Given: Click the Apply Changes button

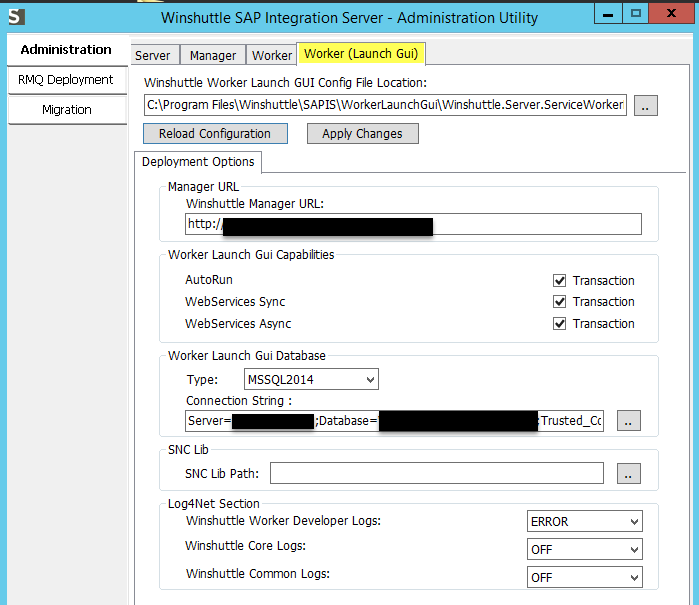Looking at the screenshot, I should click(x=362, y=134).
